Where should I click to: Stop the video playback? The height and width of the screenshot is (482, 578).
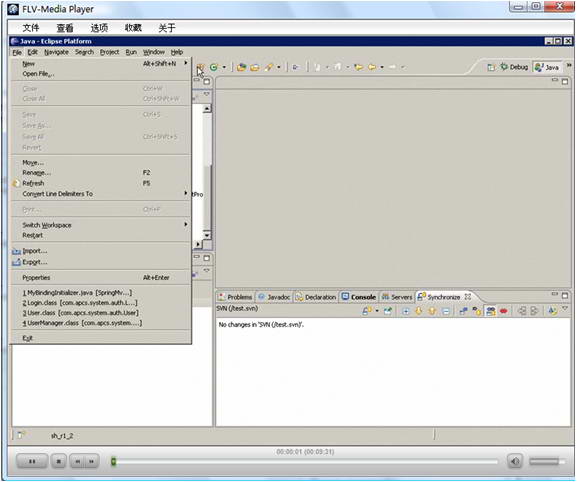tap(59, 461)
